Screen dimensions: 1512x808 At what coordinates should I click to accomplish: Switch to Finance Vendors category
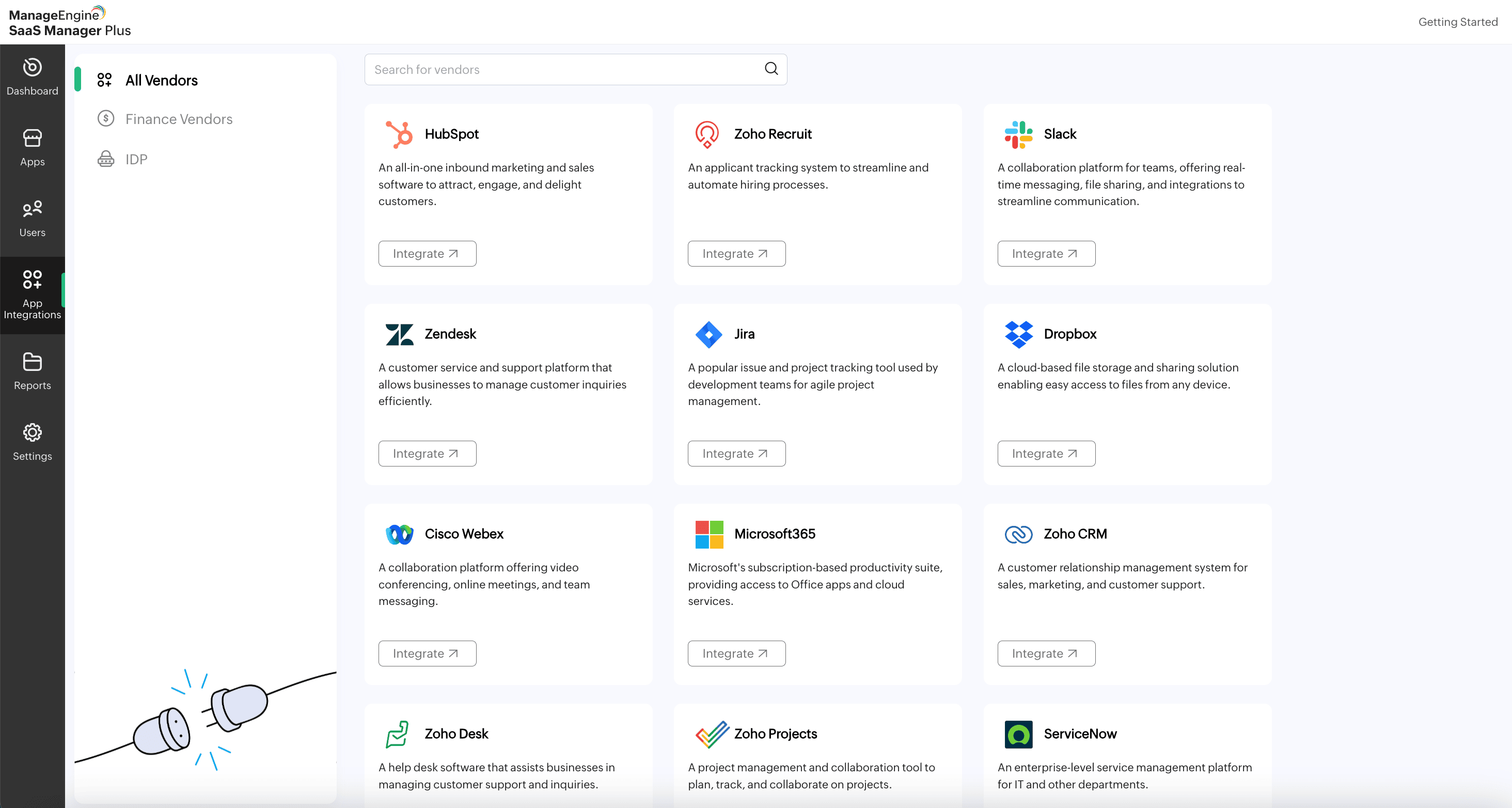tap(179, 119)
